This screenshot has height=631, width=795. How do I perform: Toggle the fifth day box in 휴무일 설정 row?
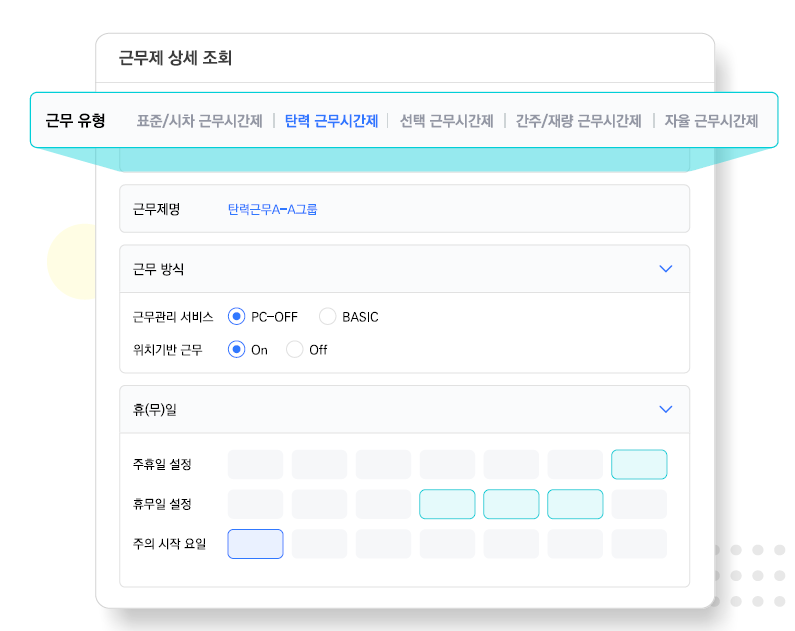(x=511, y=504)
